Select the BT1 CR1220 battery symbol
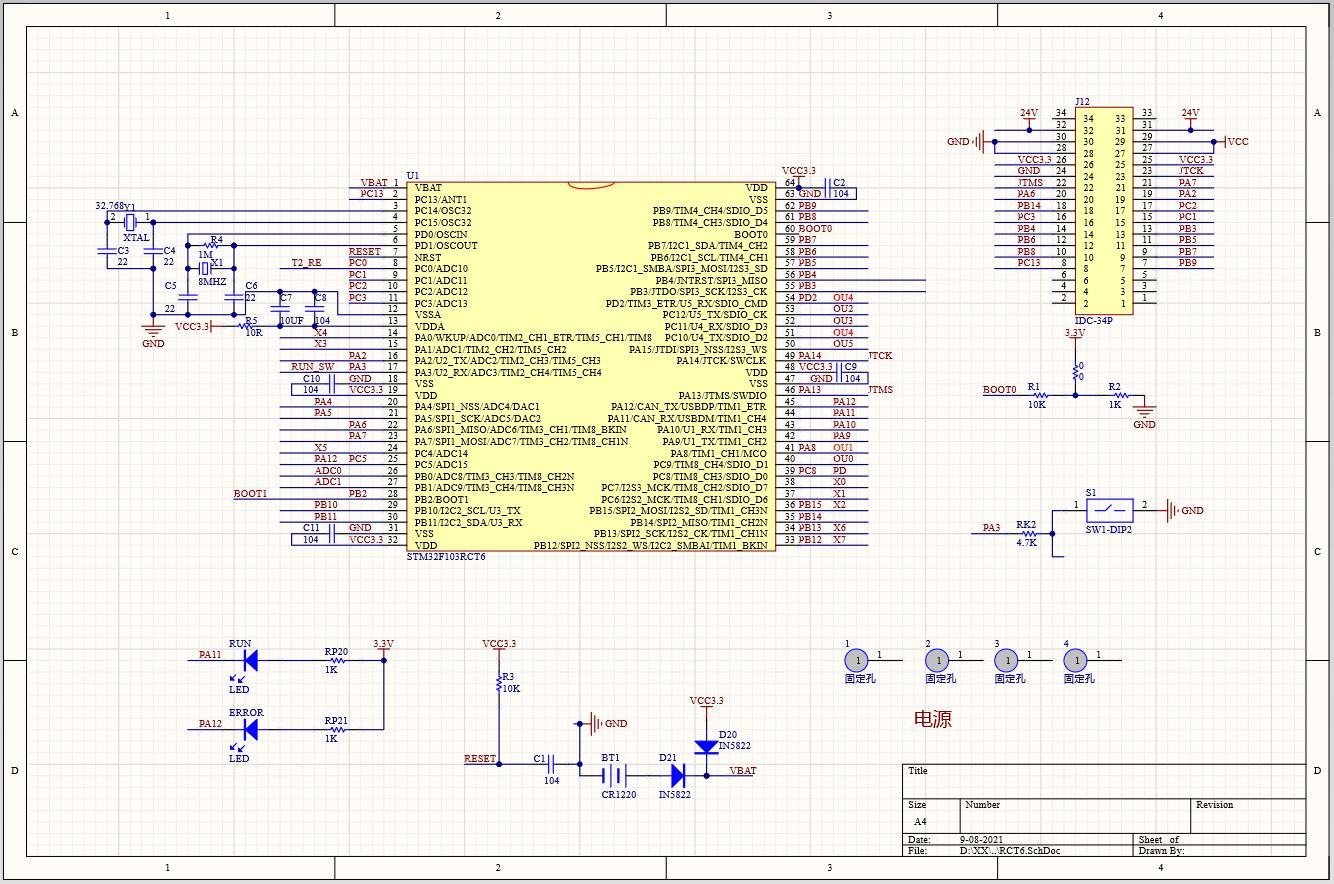Image resolution: width=1334 pixels, height=884 pixels. (x=616, y=774)
